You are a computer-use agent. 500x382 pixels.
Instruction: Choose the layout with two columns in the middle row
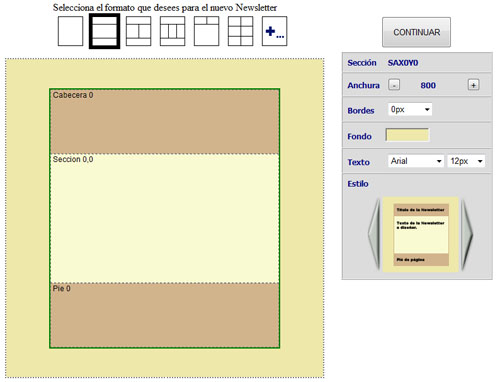(138, 31)
